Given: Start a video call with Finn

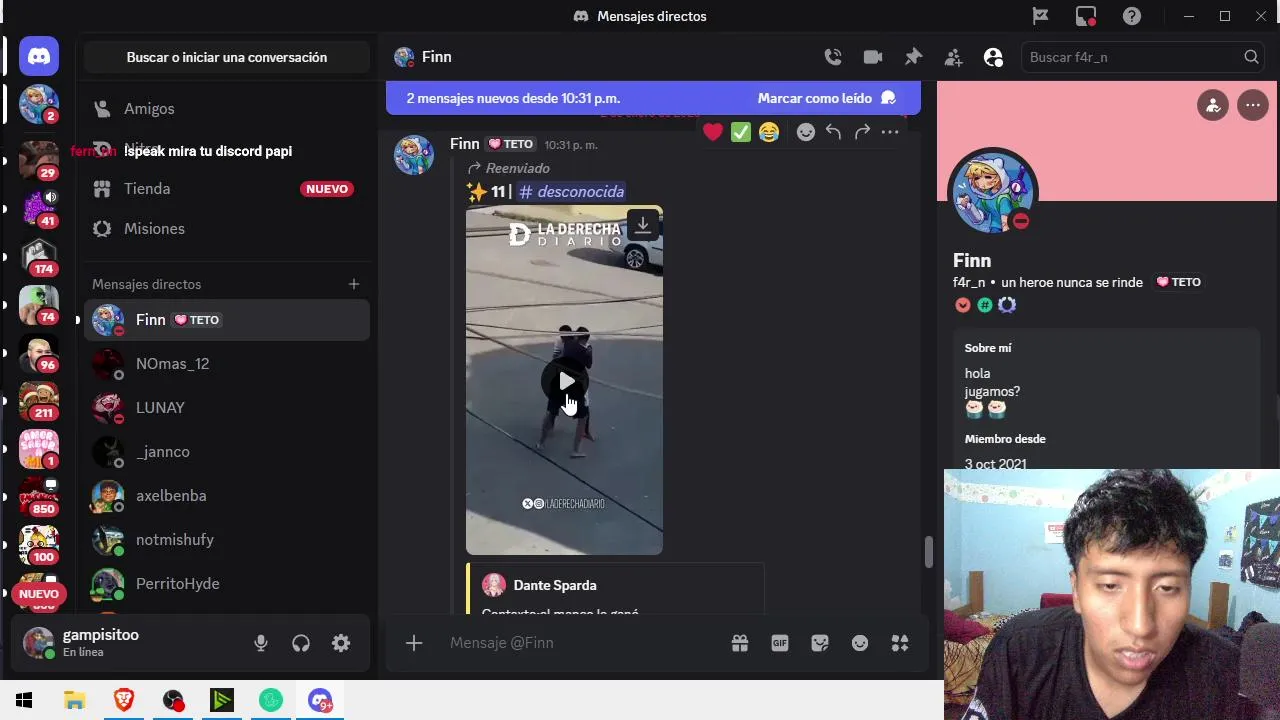Looking at the screenshot, I should 873,57.
